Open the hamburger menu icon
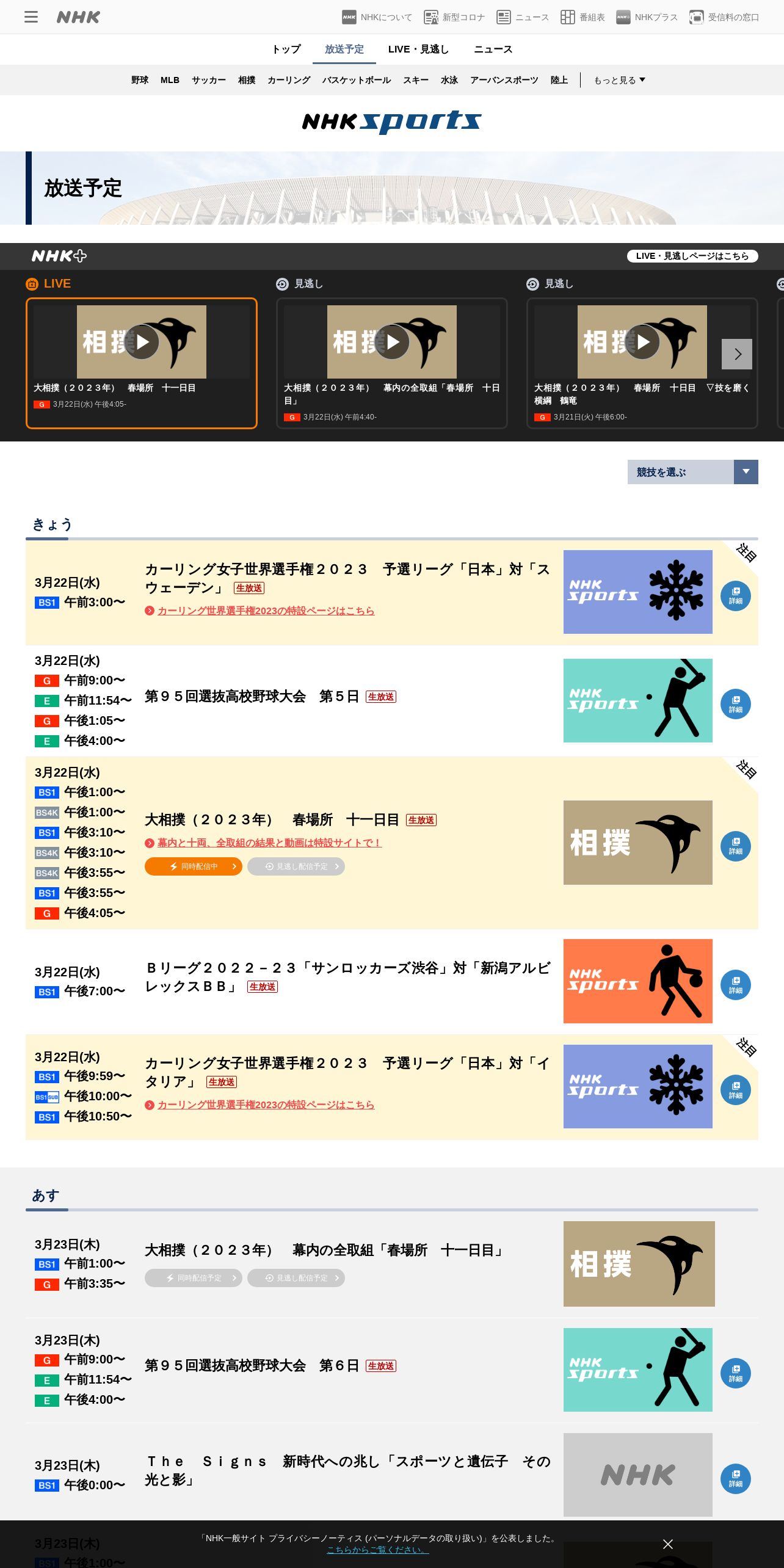The height and width of the screenshot is (1568, 784). pos(31,17)
